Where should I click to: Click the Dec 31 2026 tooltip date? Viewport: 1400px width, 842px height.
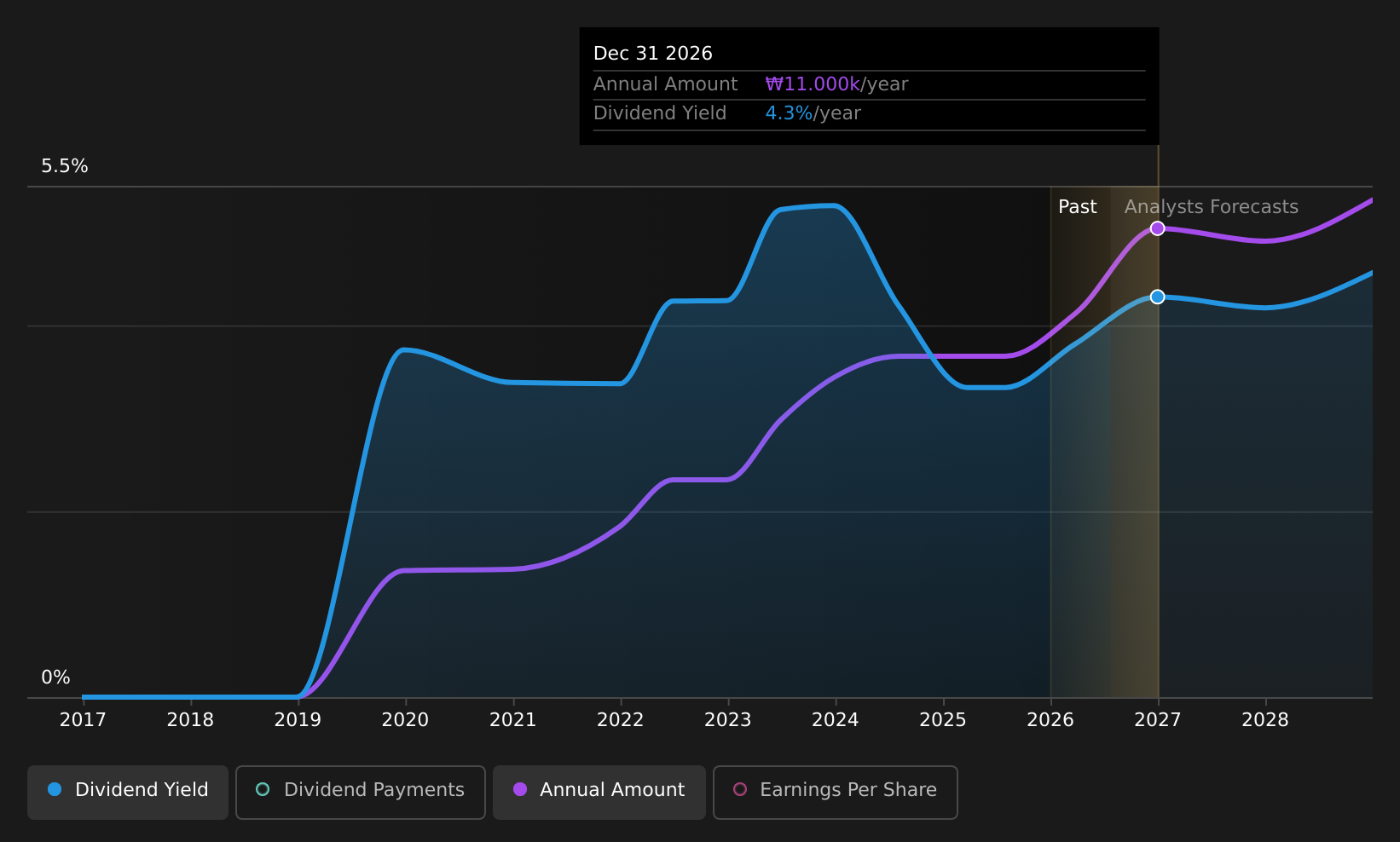point(652,54)
